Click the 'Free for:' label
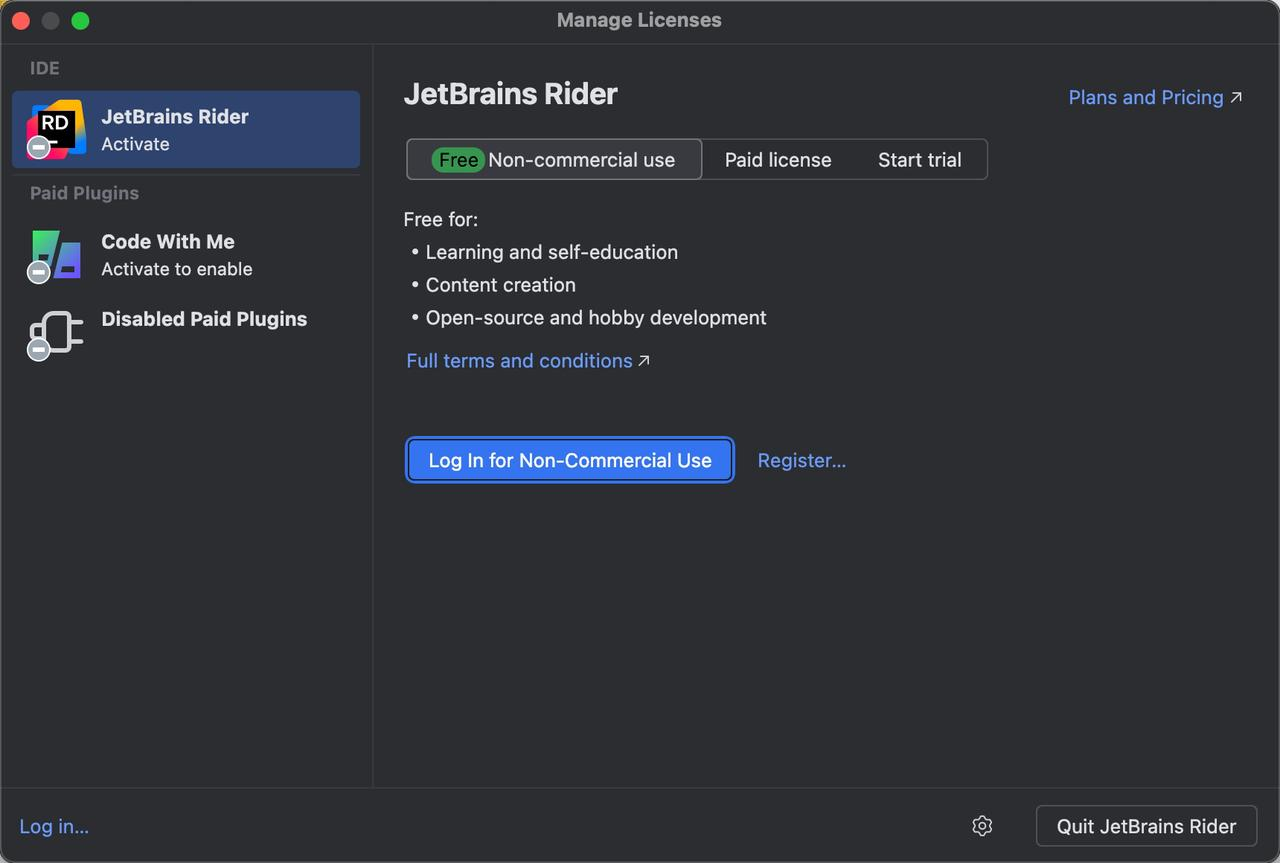This screenshot has width=1280, height=863. point(441,219)
